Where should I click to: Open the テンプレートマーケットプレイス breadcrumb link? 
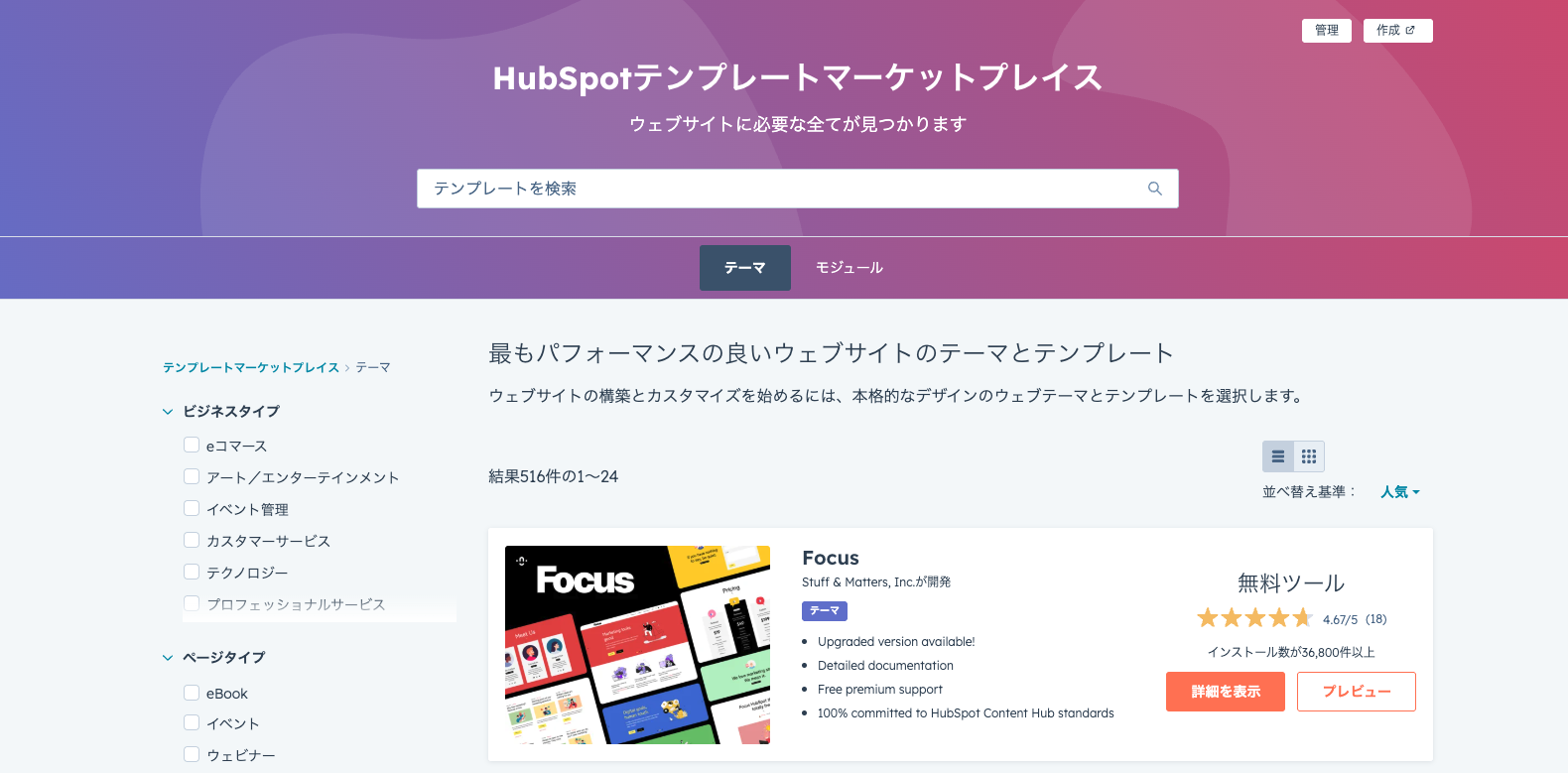(x=251, y=368)
